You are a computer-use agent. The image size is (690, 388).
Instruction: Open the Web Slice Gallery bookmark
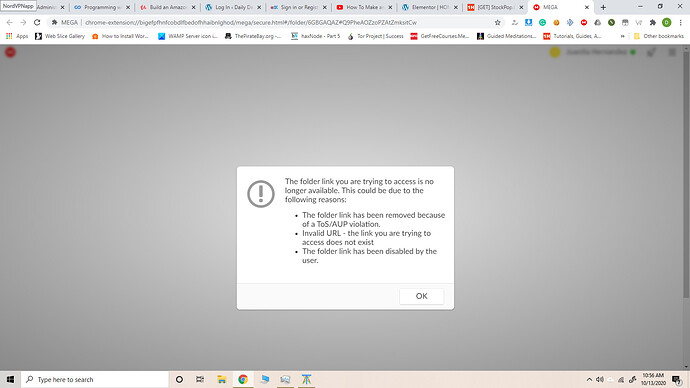[x=60, y=36]
